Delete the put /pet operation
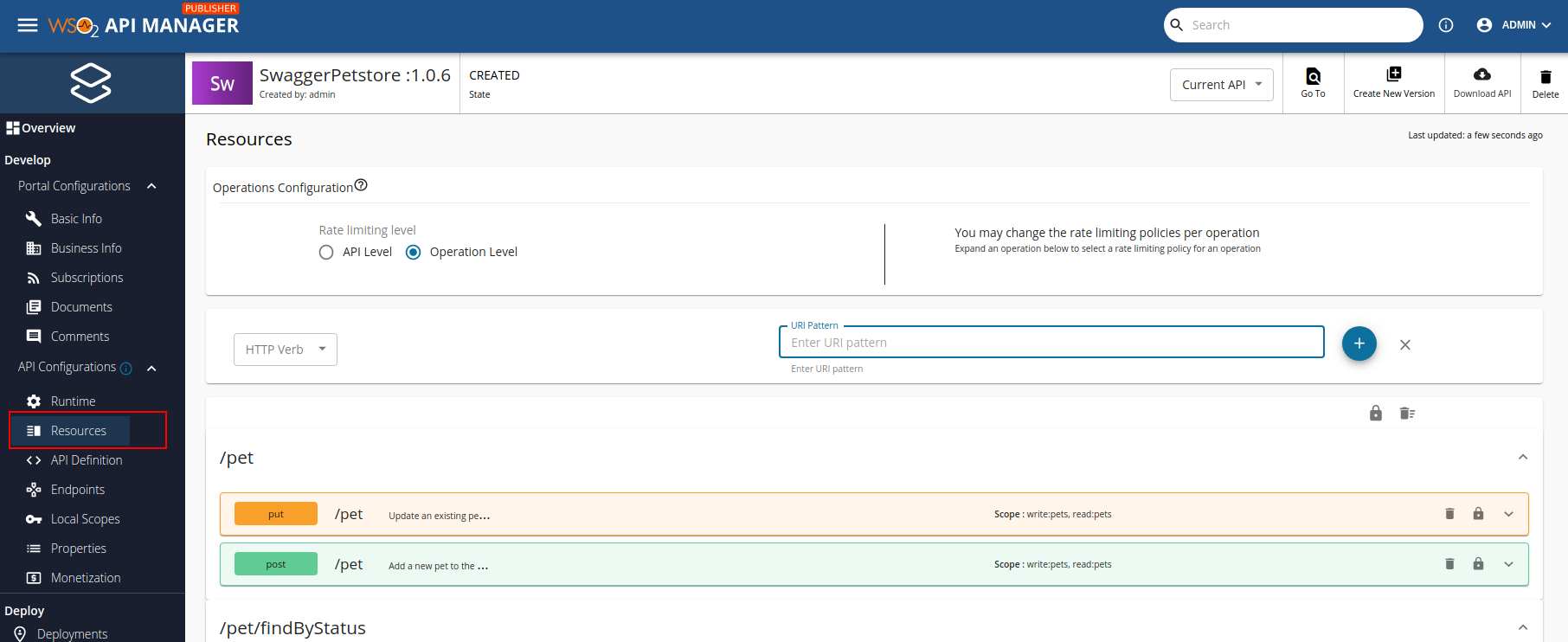Screen dimensions: 1568x642 coord(1449,514)
